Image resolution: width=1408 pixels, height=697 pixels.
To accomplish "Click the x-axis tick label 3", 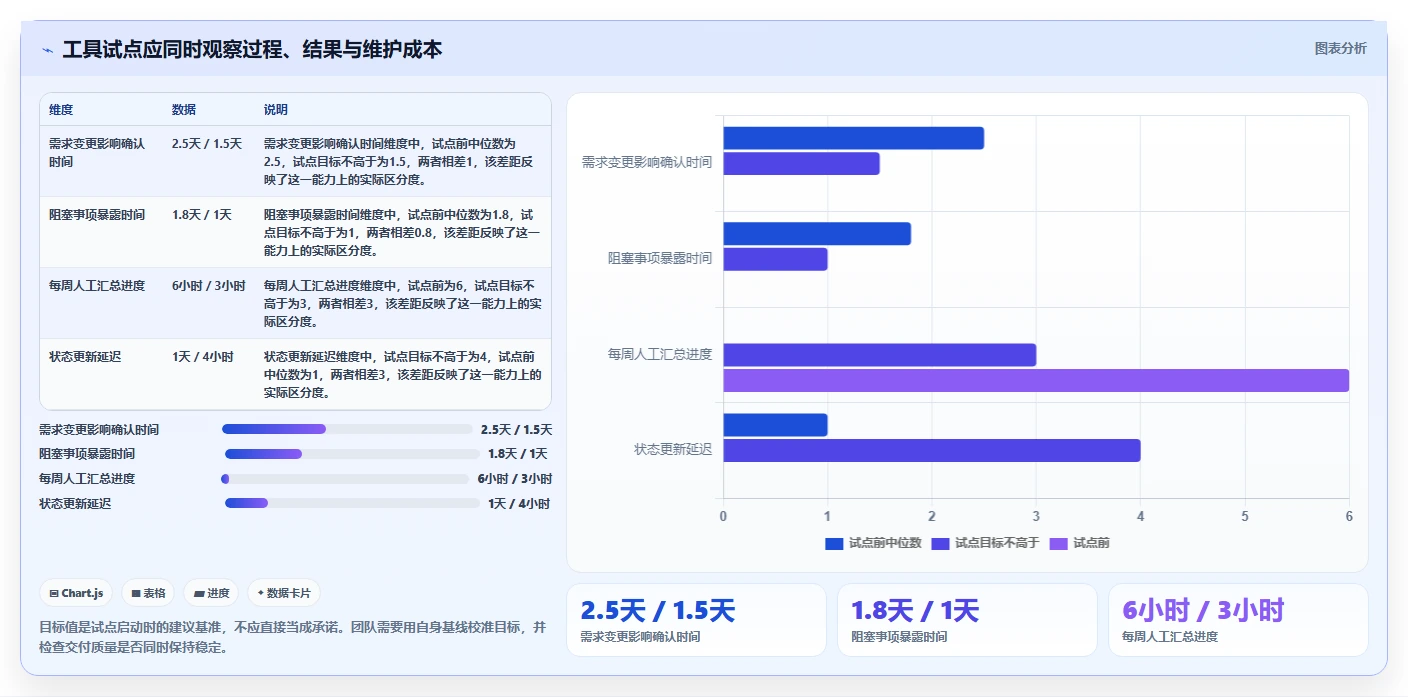I will click(1036, 516).
